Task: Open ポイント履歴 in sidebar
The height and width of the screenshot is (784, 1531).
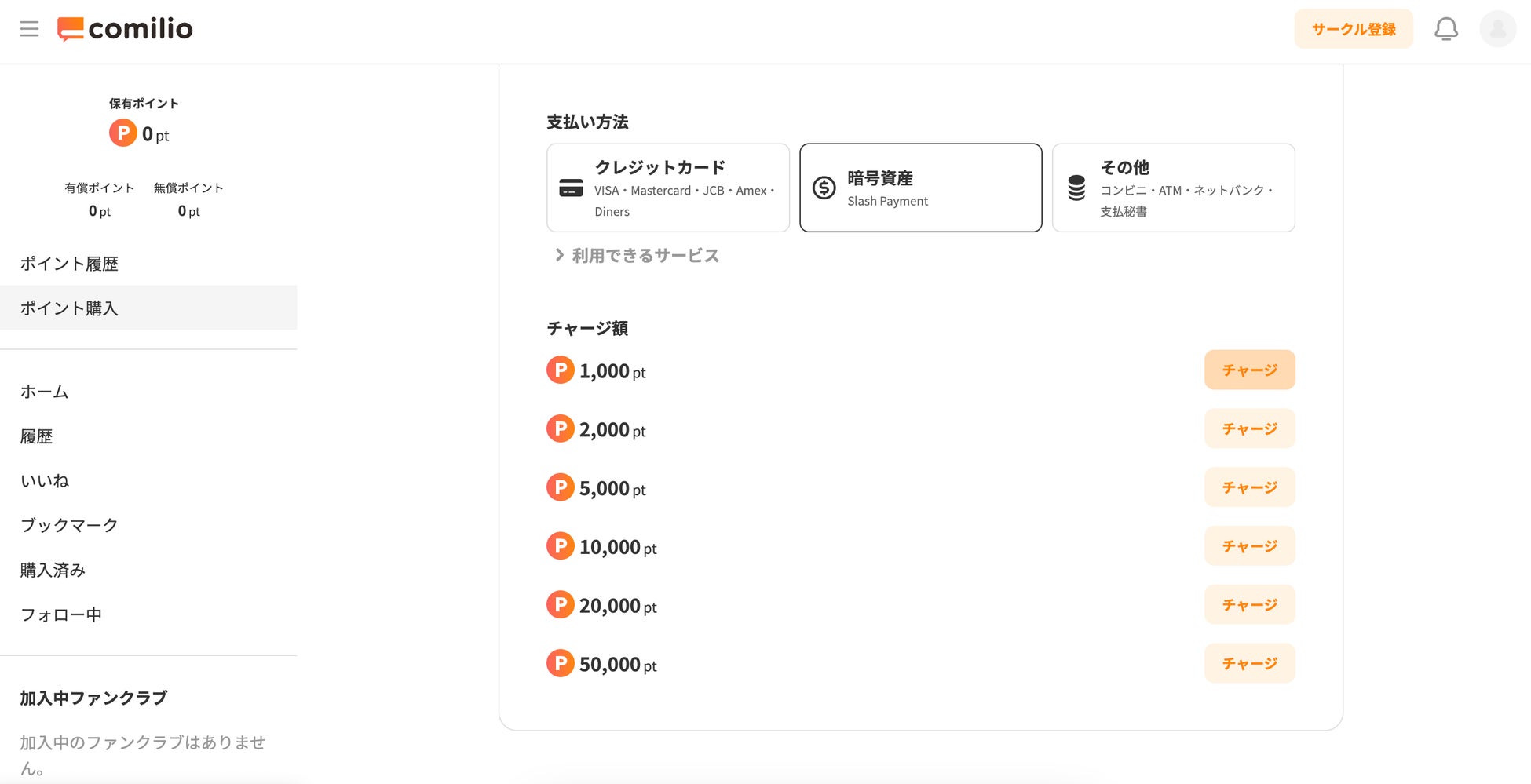Action: (69, 264)
